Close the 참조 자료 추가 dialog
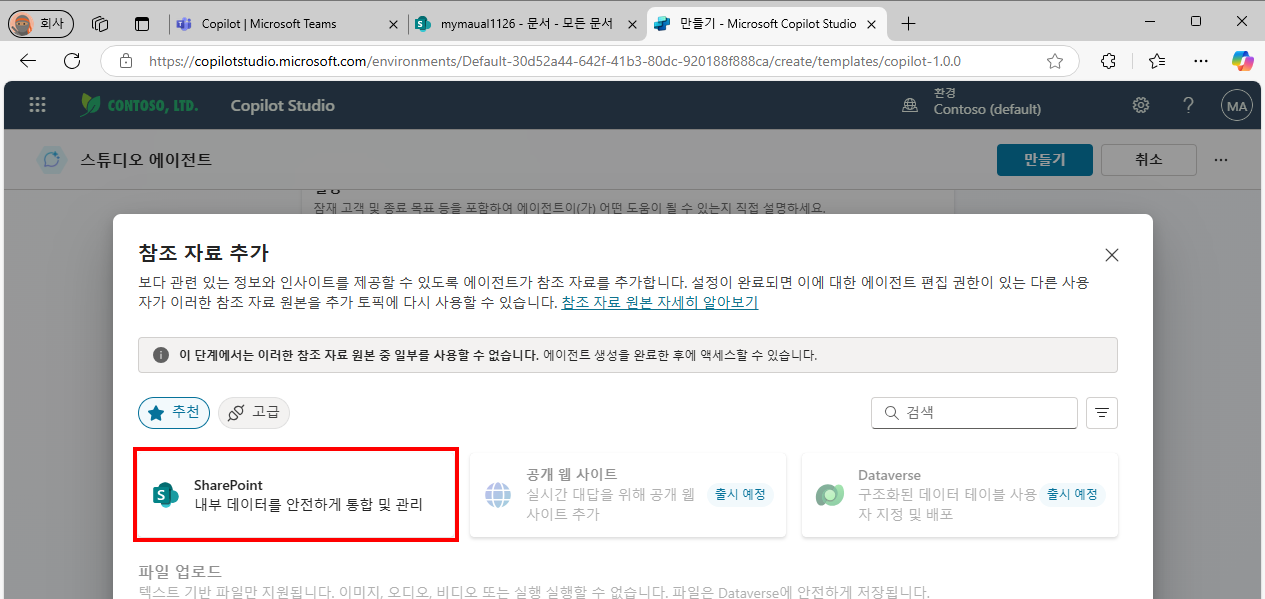This screenshot has width=1265, height=599. (1111, 255)
